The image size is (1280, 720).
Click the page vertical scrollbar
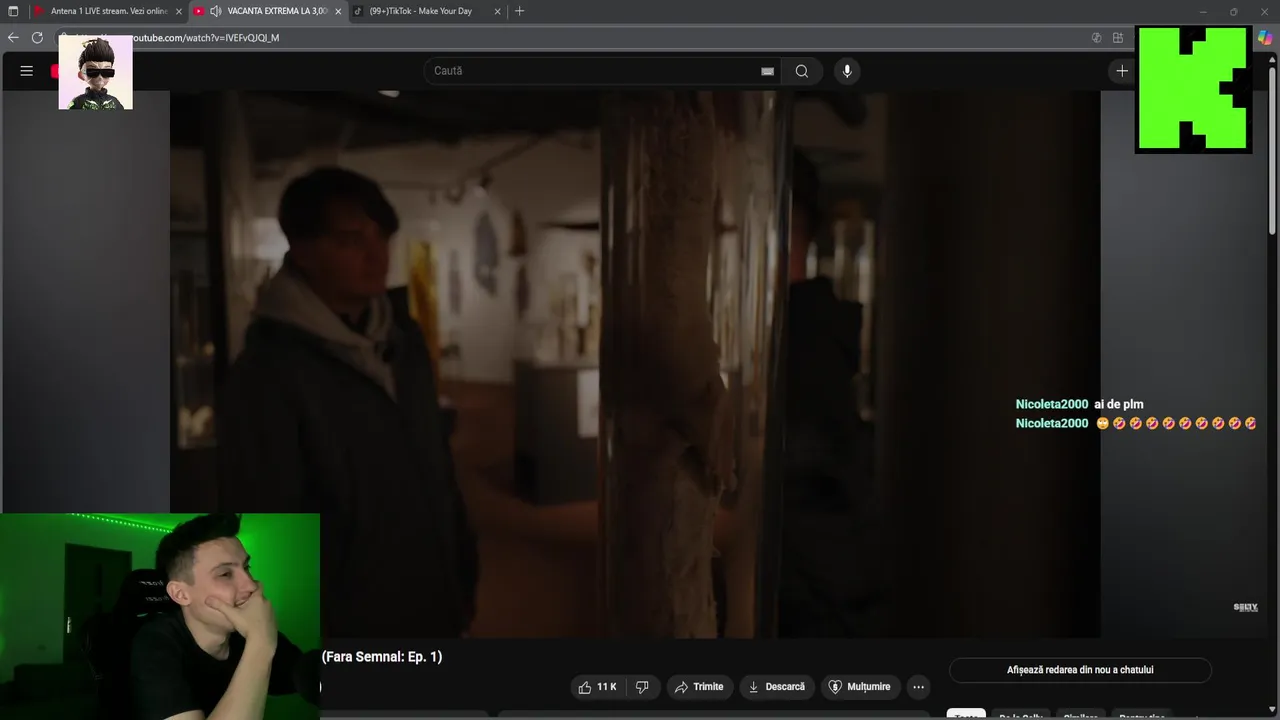tap(1273, 150)
